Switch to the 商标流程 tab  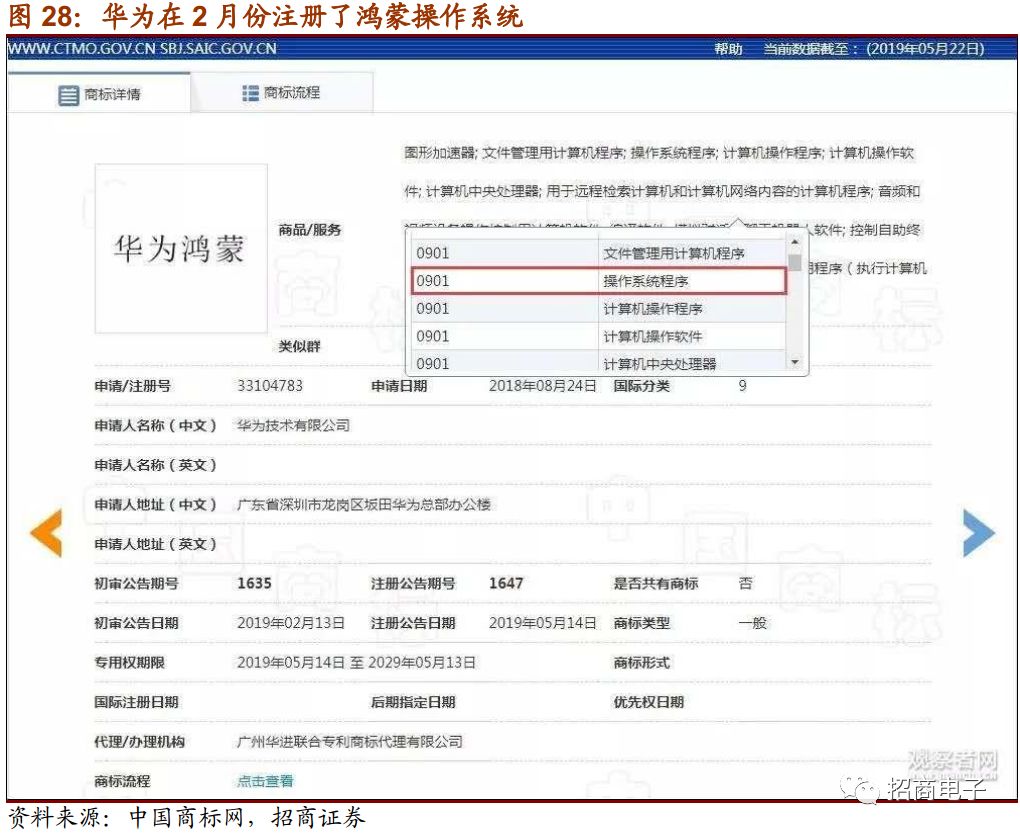(x=282, y=92)
